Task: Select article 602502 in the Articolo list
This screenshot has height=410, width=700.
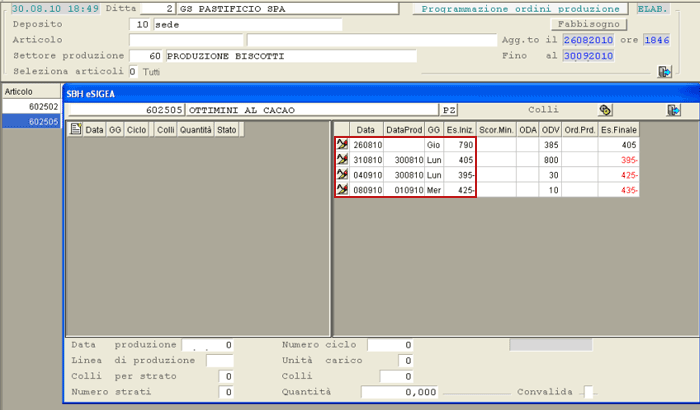Action: (29, 106)
